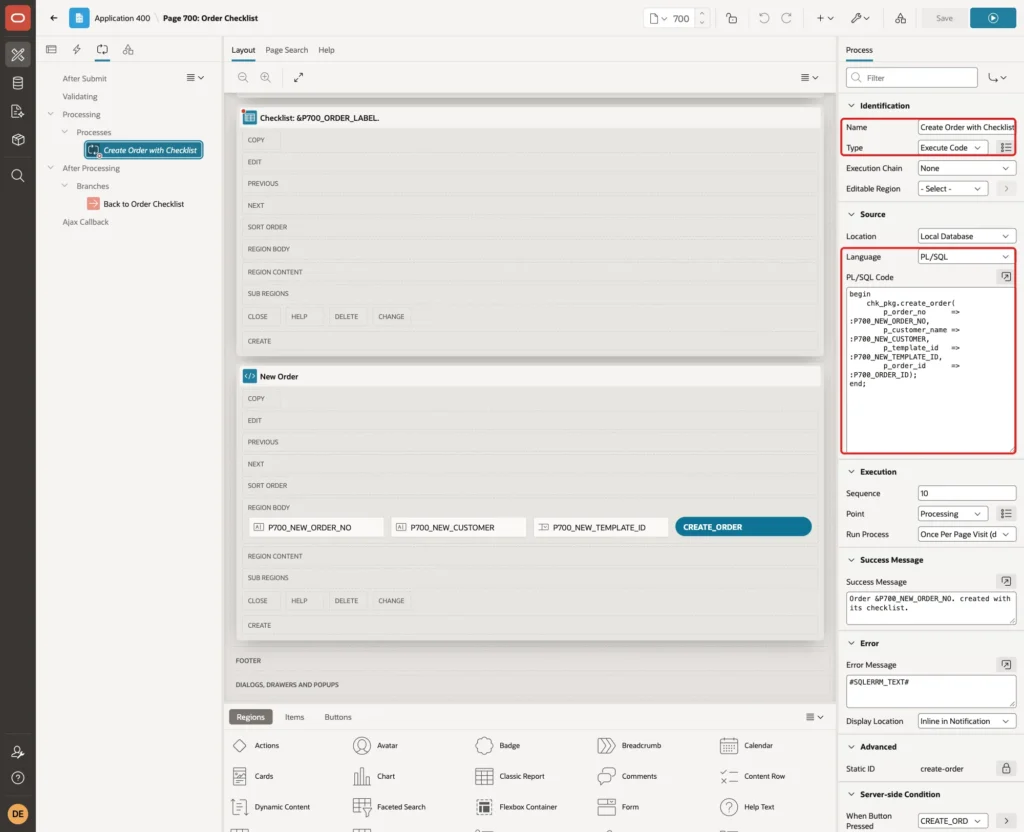Open the Execution Chain dropdown

967,168
